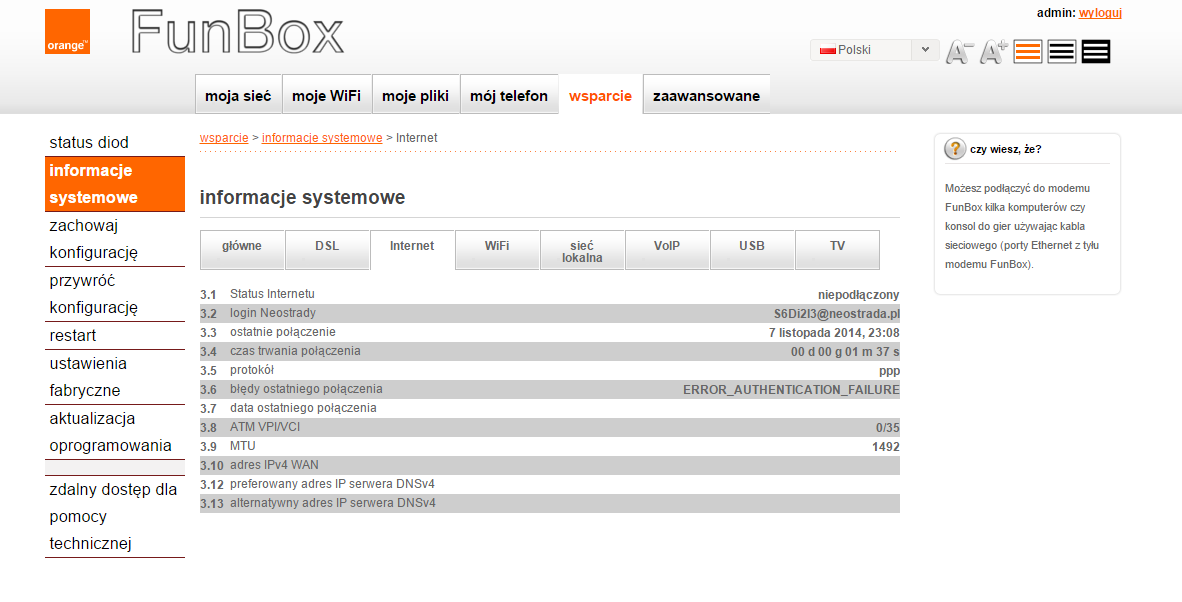This screenshot has width=1182, height=602.
Task: Select the orange contrast theme icon
Action: click(1027, 51)
